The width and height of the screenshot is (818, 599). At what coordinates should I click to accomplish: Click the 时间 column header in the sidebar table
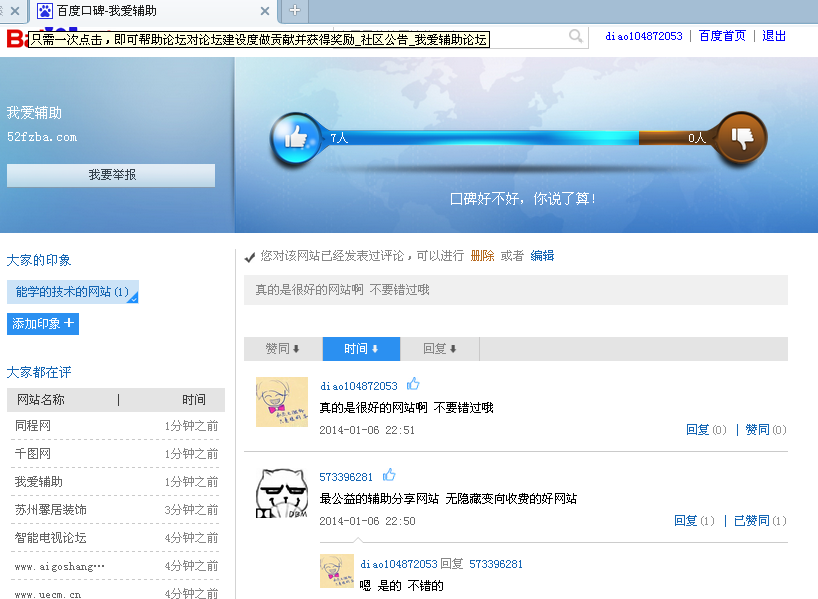point(194,400)
